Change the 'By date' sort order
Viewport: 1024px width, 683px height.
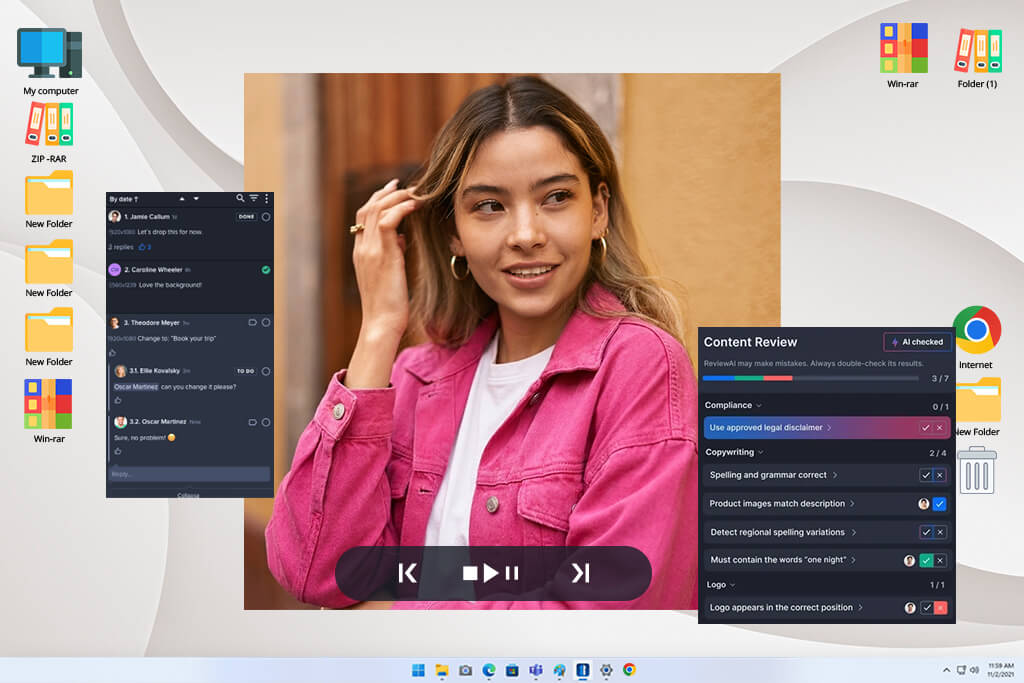click(124, 199)
